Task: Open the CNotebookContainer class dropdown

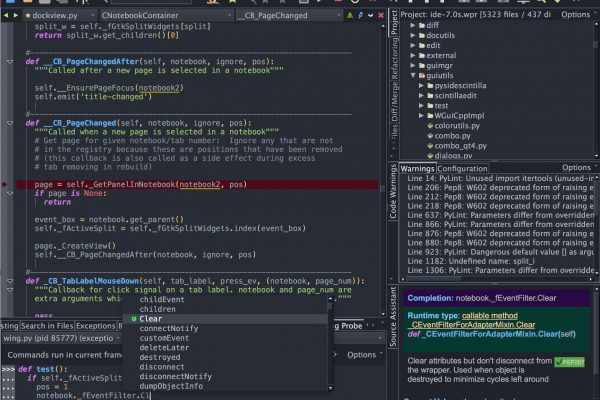Action: (166, 15)
